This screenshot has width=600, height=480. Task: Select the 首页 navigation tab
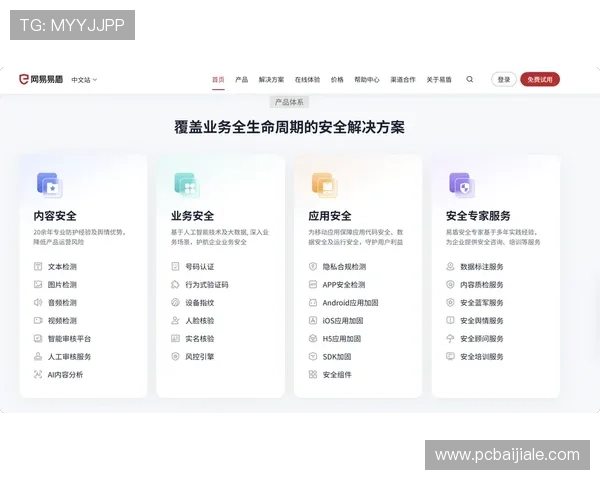coord(218,80)
